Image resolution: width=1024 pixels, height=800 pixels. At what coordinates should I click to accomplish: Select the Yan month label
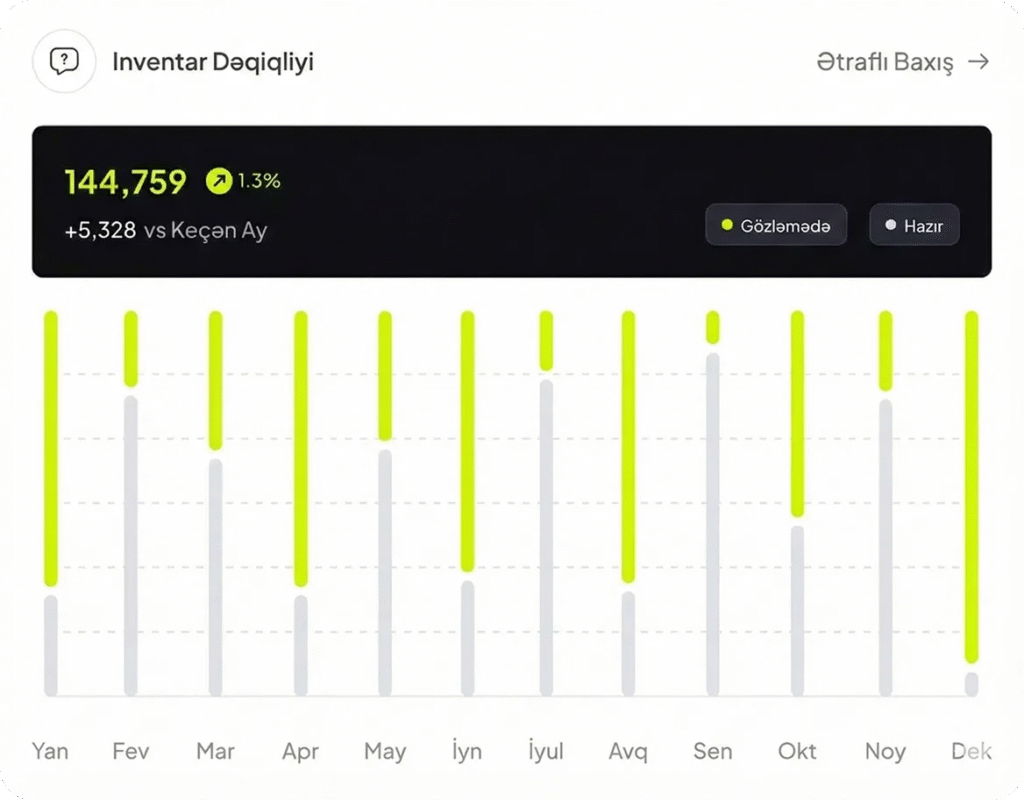[50, 751]
